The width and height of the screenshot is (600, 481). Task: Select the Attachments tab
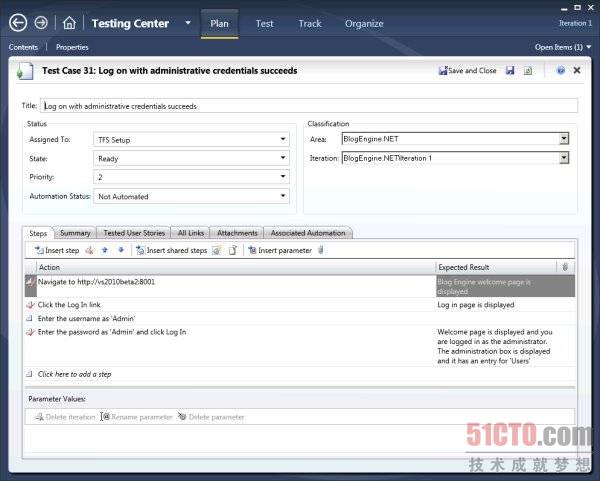pos(237,233)
